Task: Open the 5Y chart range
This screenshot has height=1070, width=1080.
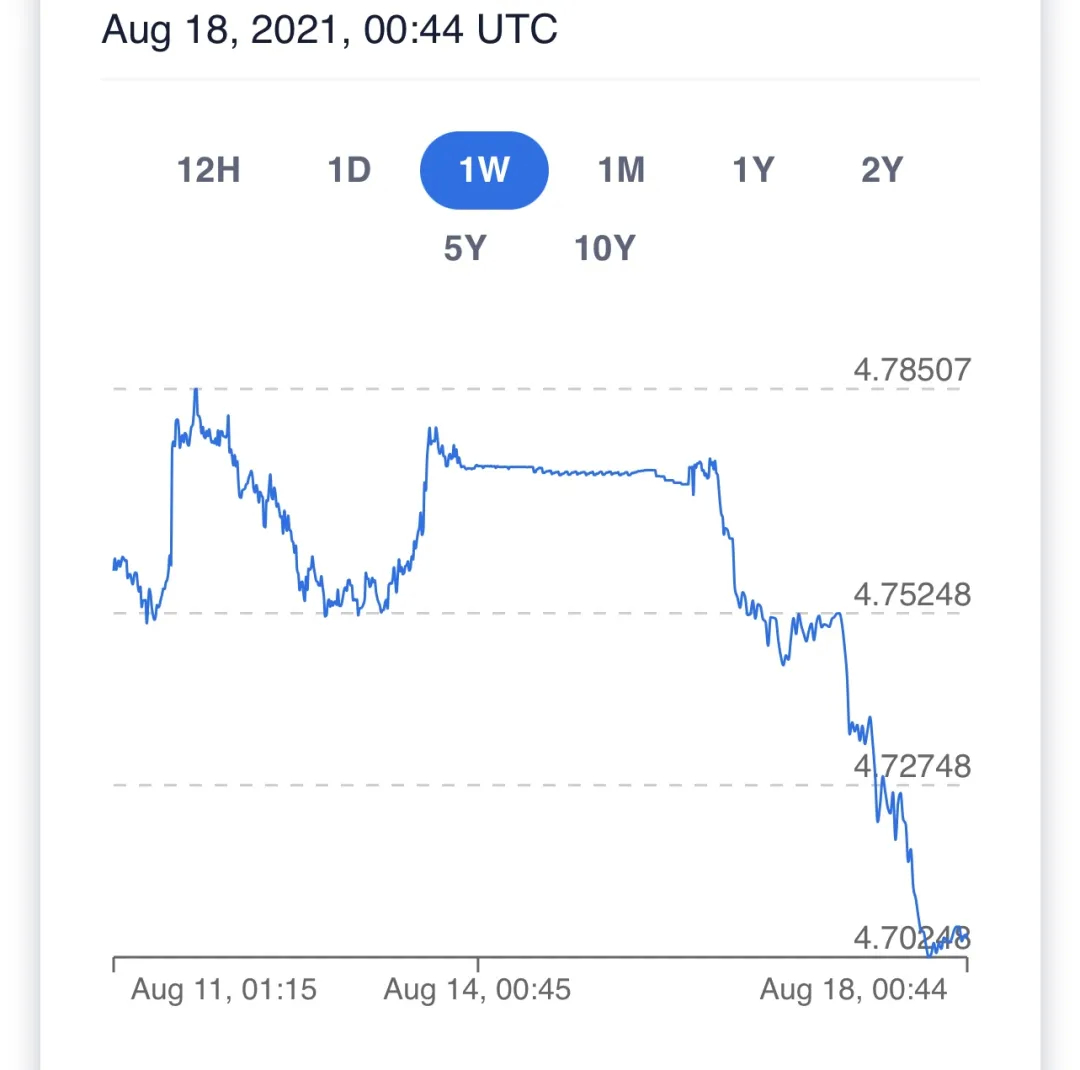Action: pyautogui.click(x=465, y=248)
